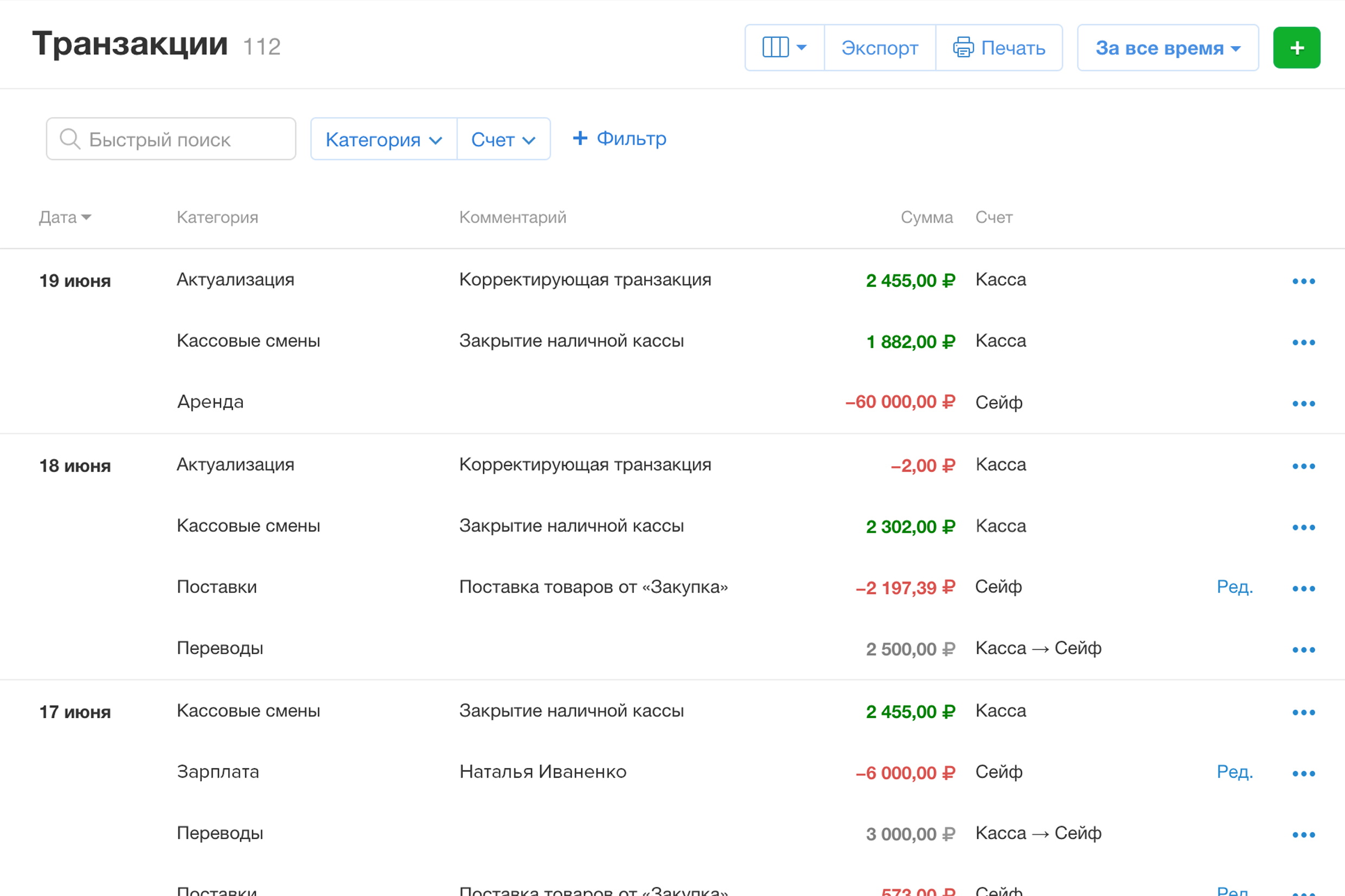The height and width of the screenshot is (896, 1345).
Task: Click Ред. link on Поставки 2 197,39 row
Action: click(x=1234, y=587)
